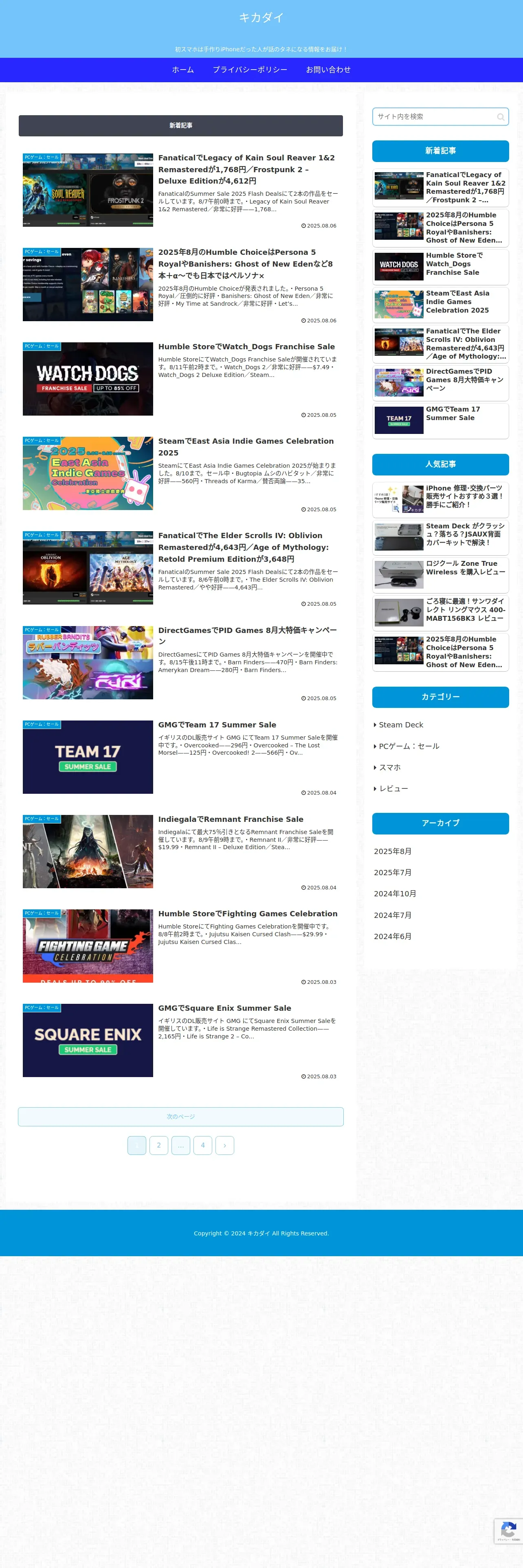Click the 次のページ button
The height and width of the screenshot is (1568, 523).
coord(181,1116)
